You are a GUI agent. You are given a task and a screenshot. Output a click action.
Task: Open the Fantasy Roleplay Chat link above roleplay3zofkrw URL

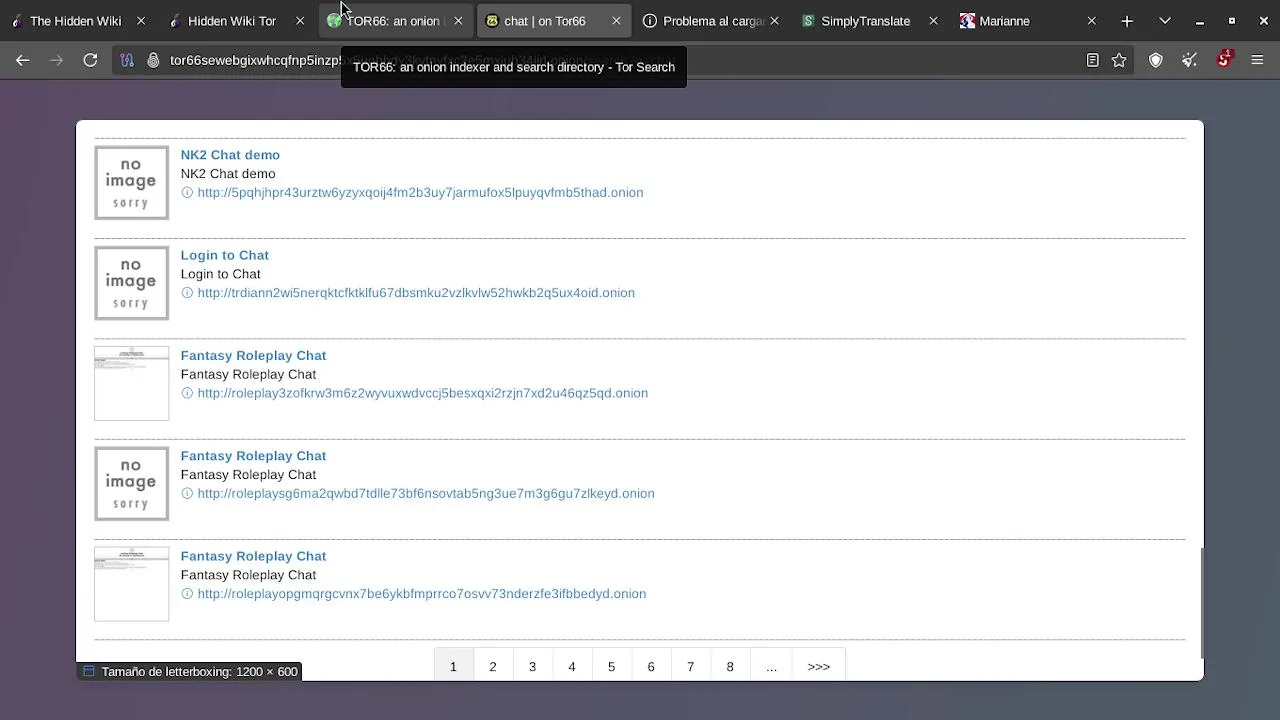click(253, 355)
